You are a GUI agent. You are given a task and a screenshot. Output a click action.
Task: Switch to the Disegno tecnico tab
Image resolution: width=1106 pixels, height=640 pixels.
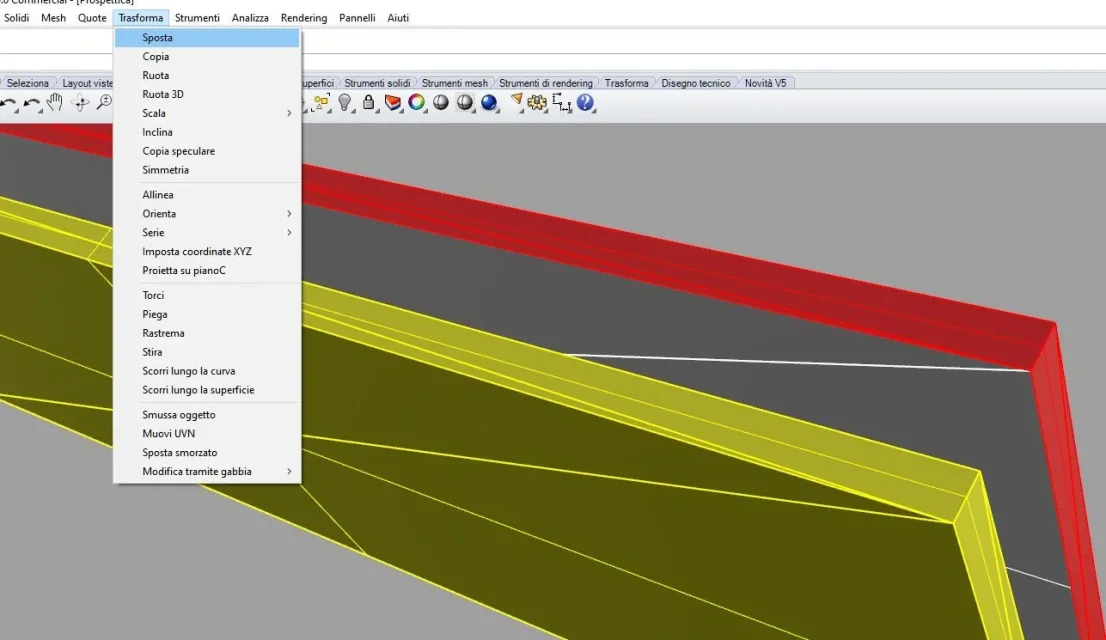[x=695, y=83]
